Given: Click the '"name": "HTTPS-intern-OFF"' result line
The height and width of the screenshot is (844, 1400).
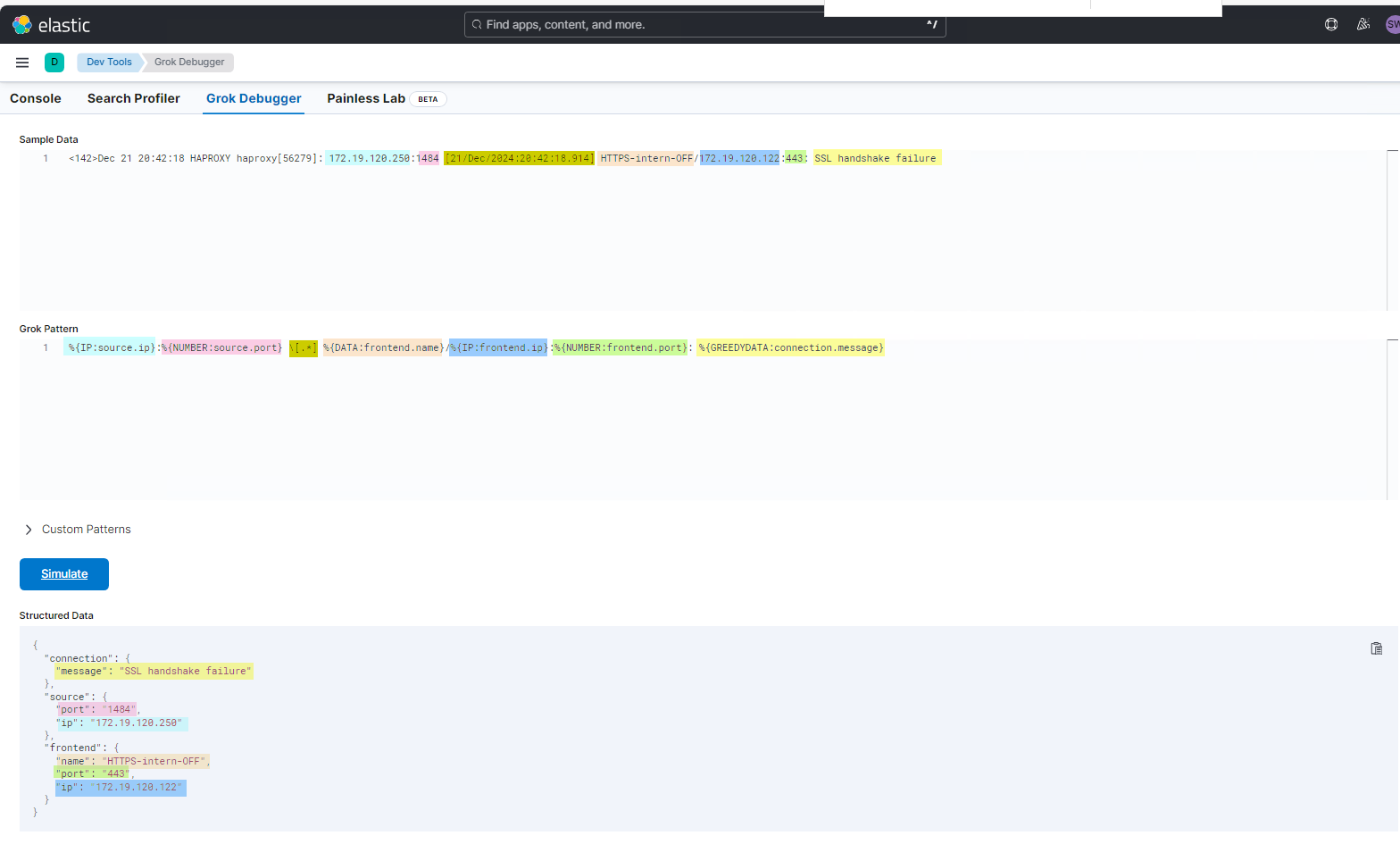Looking at the screenshot, I should click(132, 761).
